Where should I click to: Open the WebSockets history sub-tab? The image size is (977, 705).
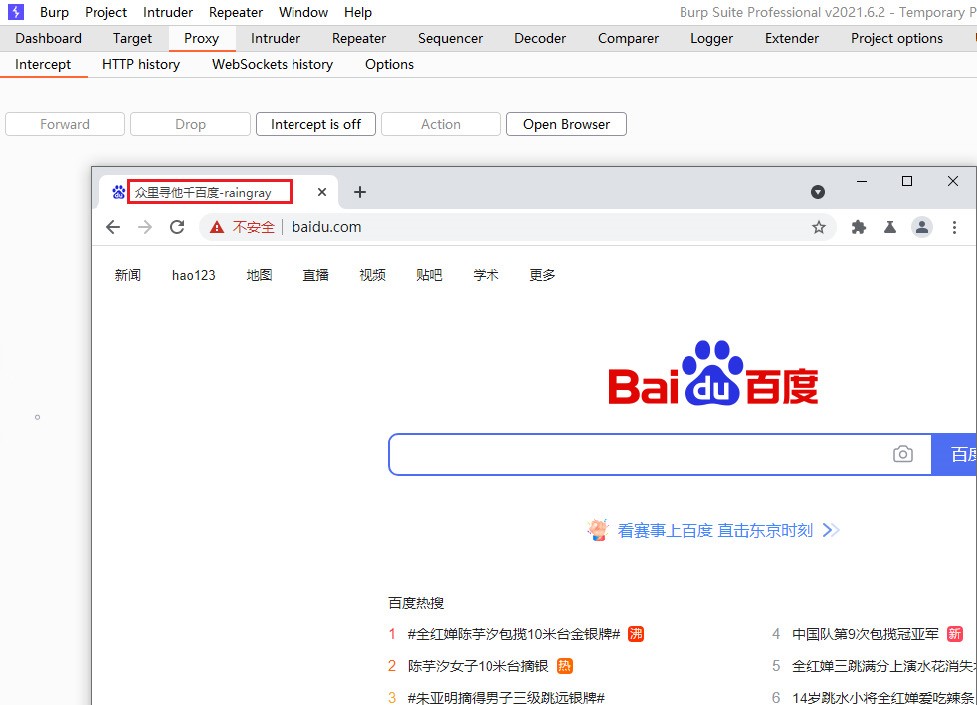(272, 64)
